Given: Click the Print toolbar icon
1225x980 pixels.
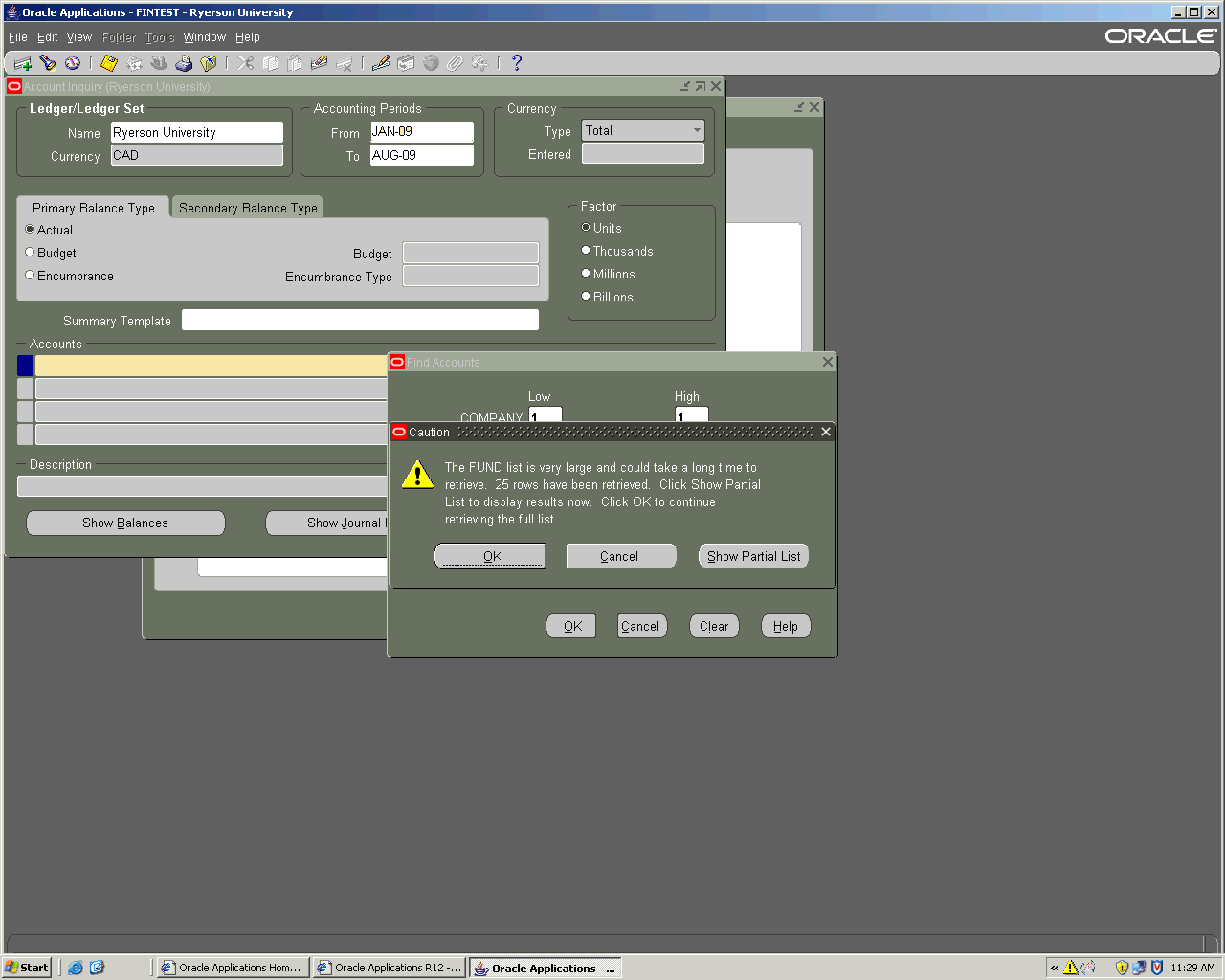Looking at the screenshot, I should (x=184, y=63).
